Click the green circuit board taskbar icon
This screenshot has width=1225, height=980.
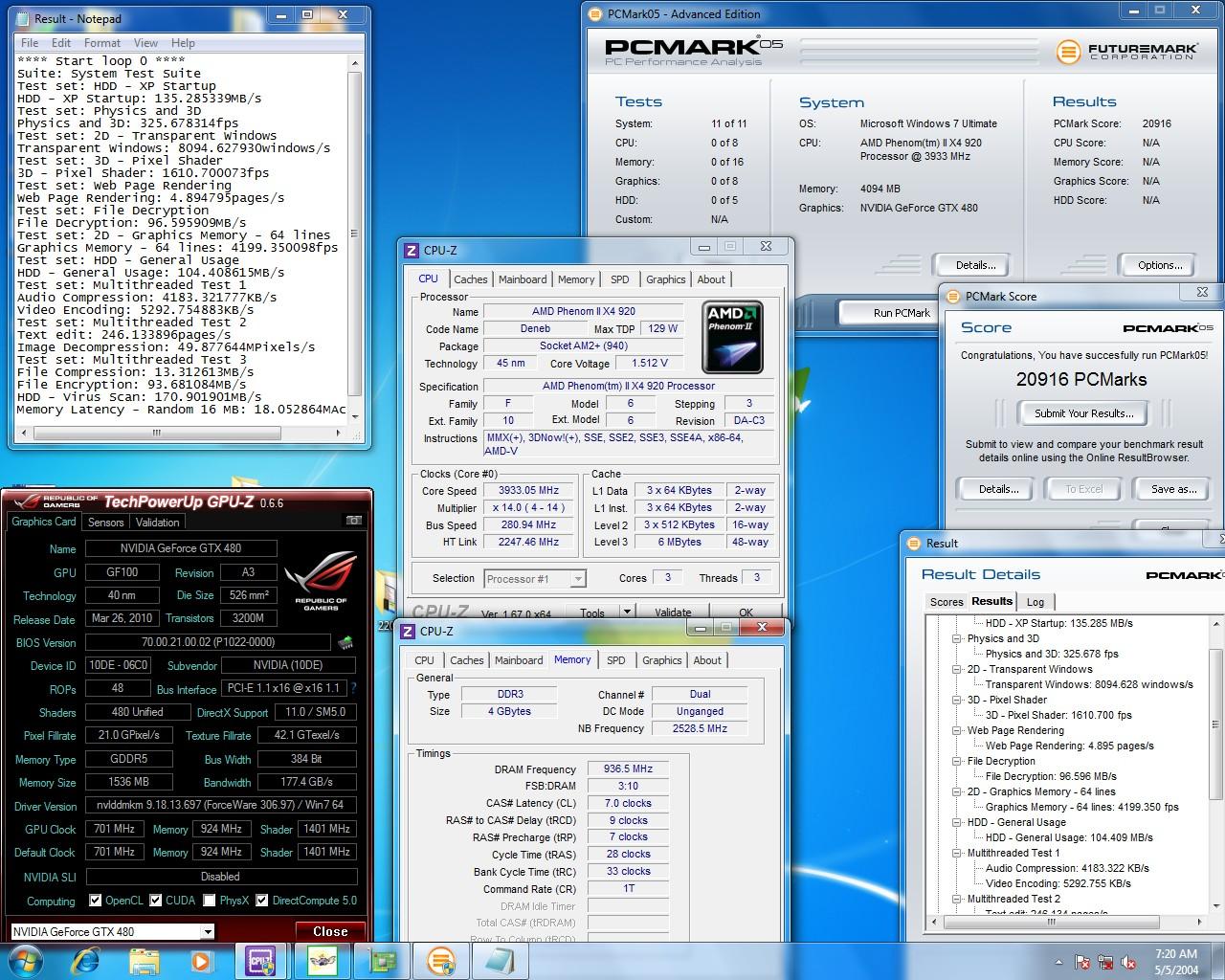(x=383, y=960)
